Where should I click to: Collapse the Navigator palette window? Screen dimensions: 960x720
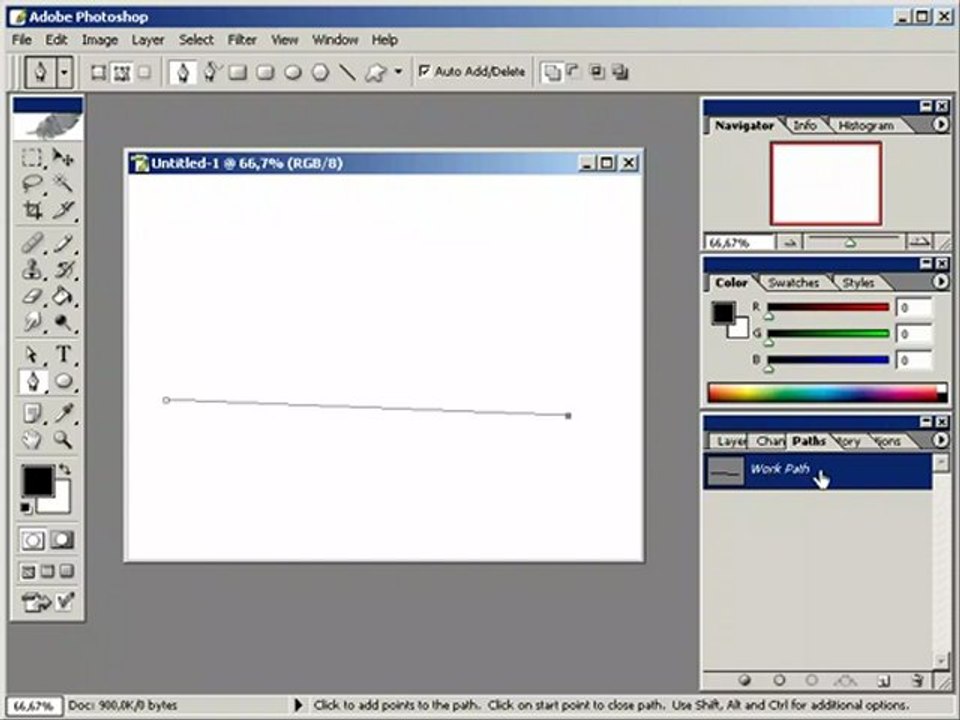point(926,107)
